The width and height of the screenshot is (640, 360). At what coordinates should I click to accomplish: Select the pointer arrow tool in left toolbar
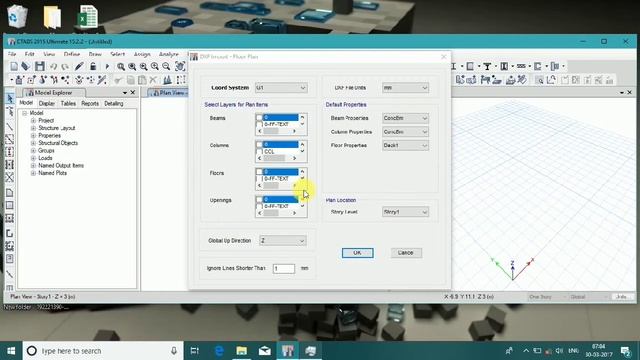[x=10, y=98]
